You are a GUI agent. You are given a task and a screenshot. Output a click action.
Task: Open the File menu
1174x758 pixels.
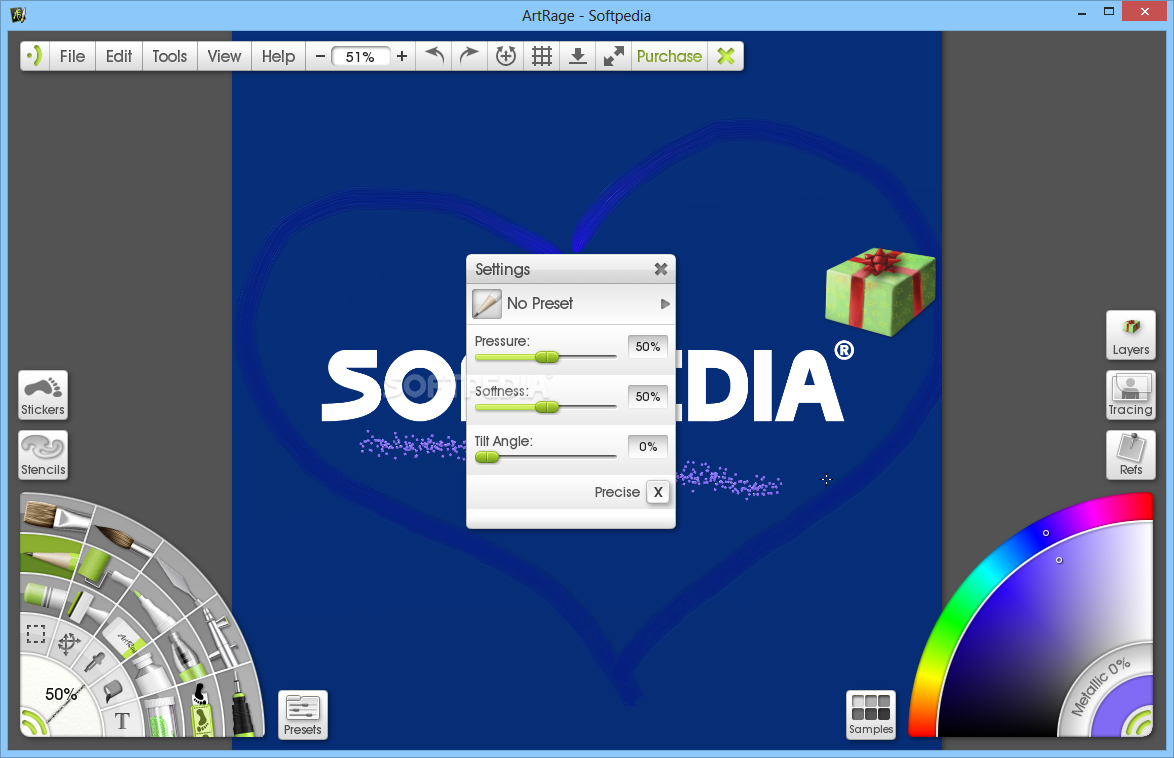click(x=73, y=56)
